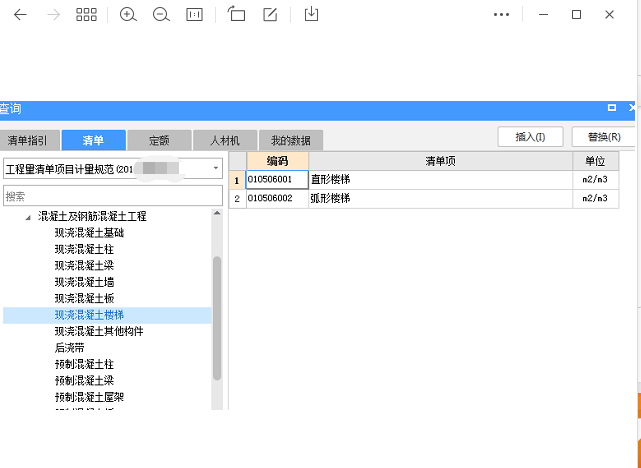
Task: Open the 我的数据 tab
Action: [291, 141]
